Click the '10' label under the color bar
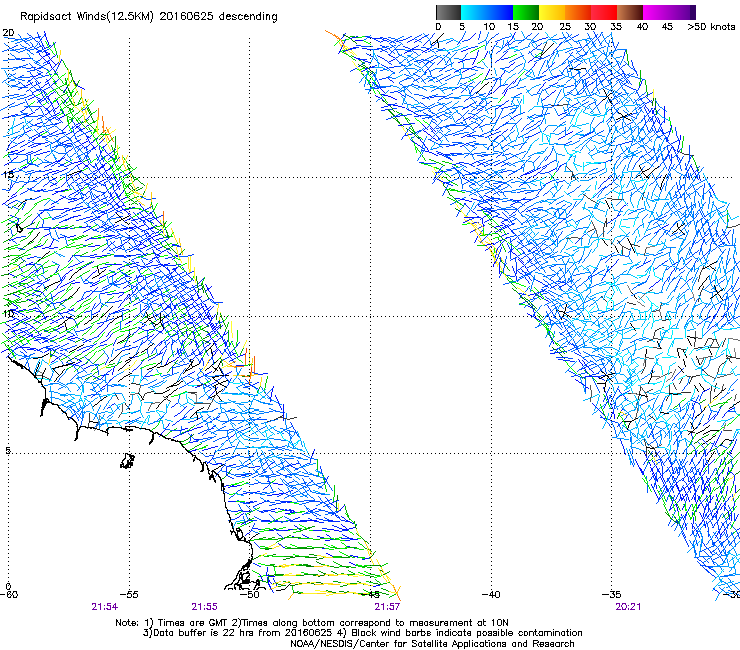Viewport: 740px width, 650px height. 489,27
